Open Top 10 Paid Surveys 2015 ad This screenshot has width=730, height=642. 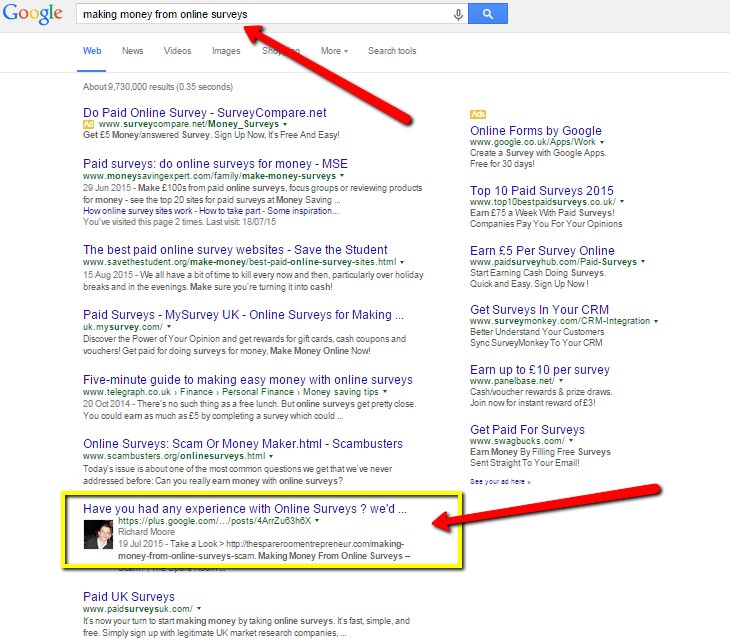pyautogui.click(x=541, y=191)
